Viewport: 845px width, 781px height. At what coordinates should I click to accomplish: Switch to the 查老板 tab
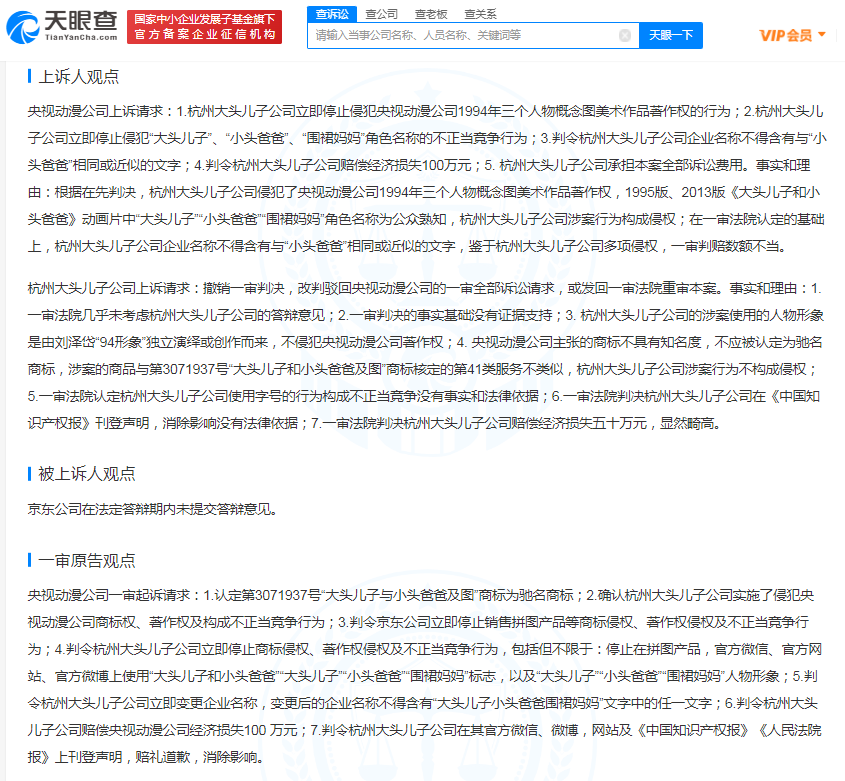pos(431,14)
